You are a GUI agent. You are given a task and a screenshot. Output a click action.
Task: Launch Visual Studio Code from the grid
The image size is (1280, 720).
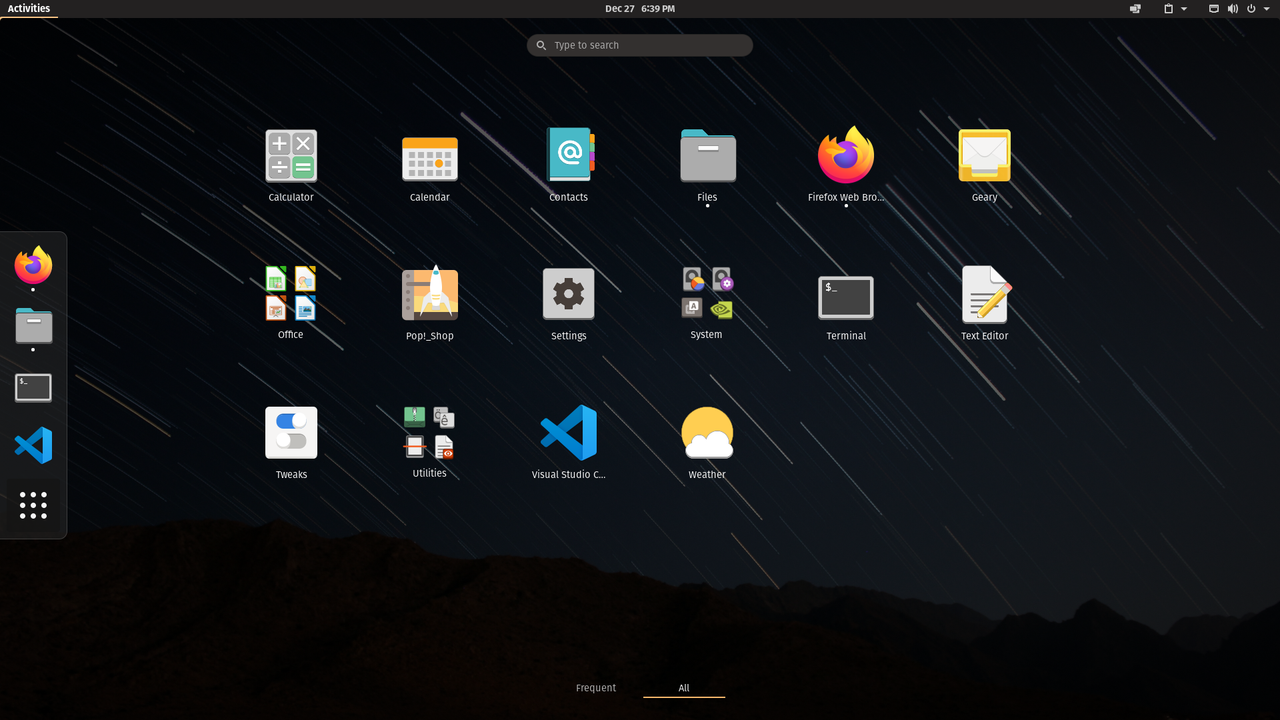569,433
